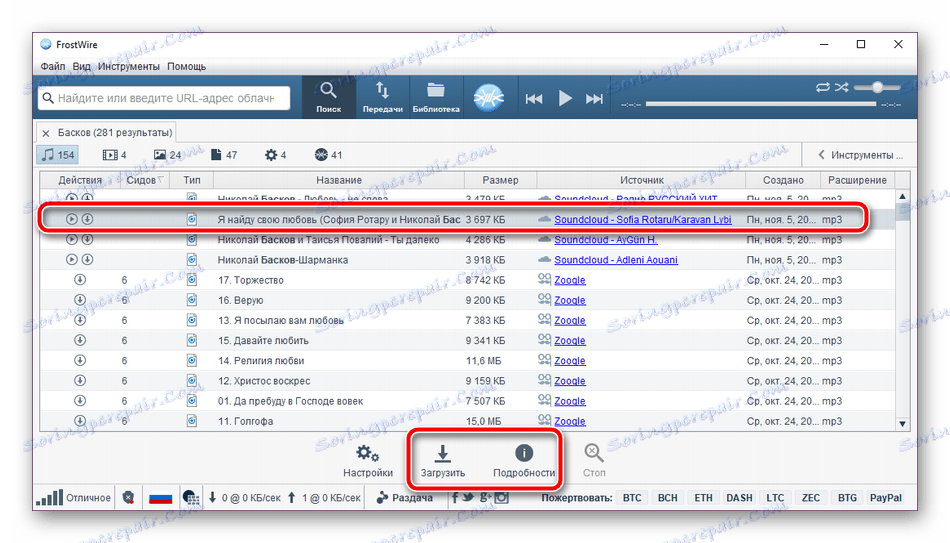Download 'Николай Басков-Шарманка' via row icon
Image resolution: width=950 pixels, height=543 pixels.
87,259
